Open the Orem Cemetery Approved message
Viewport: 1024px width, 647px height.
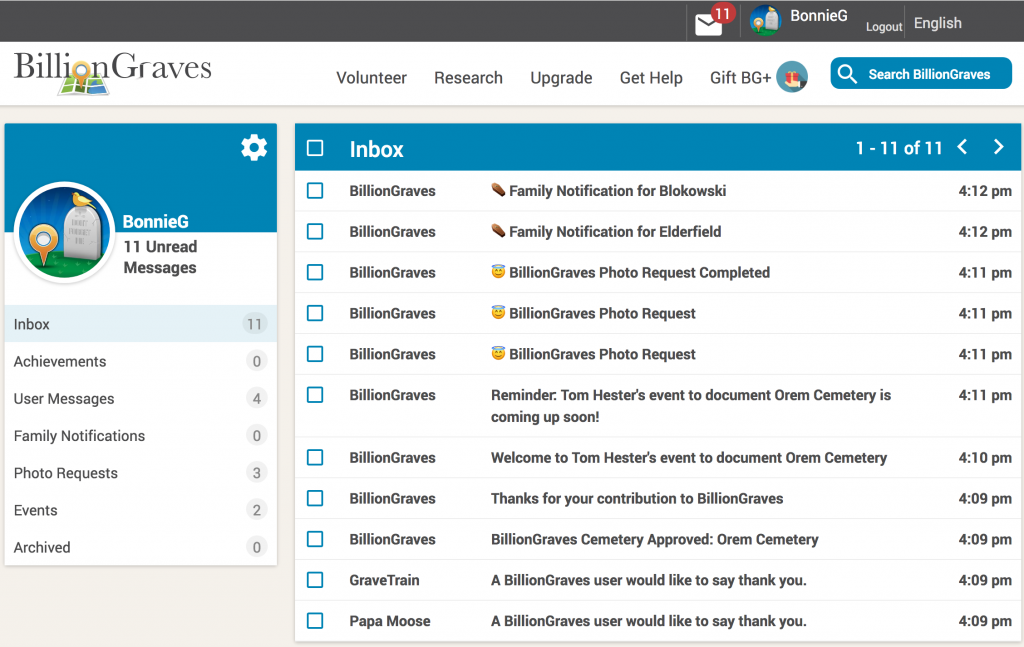(x=654, y=539)
